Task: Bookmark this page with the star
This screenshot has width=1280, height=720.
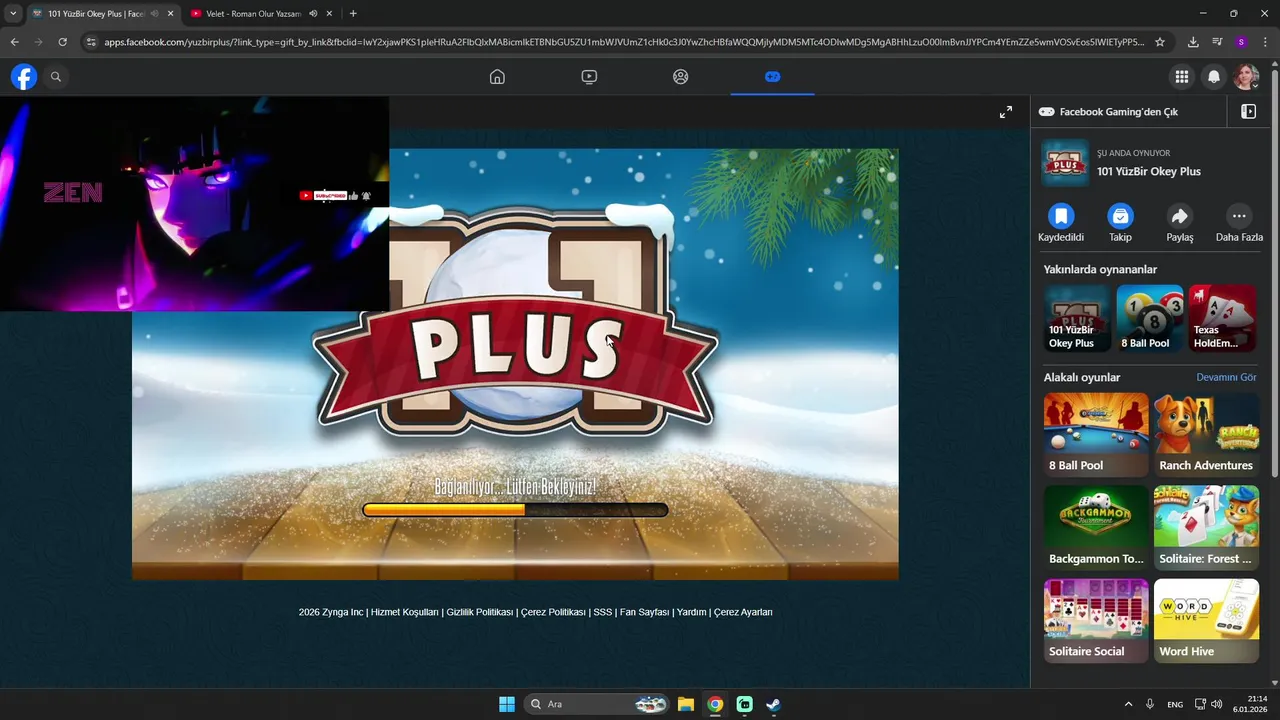Action: pyautogui.click(x=1160, y=42)
